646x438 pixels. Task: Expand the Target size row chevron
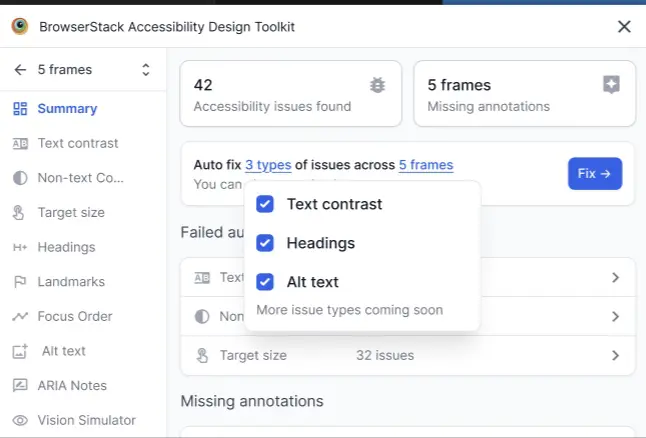click(x=616, y=355)
